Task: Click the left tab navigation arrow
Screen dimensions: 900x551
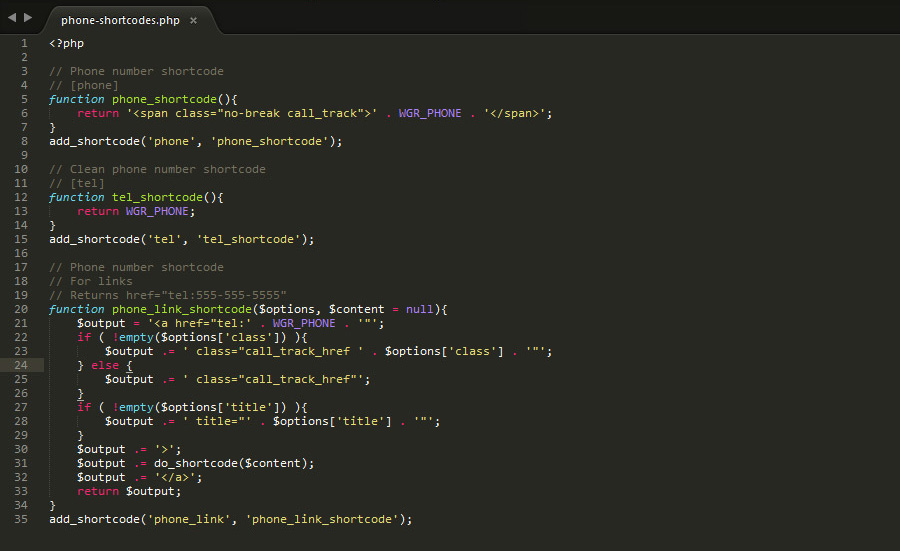Action: [x=12, y=18]
